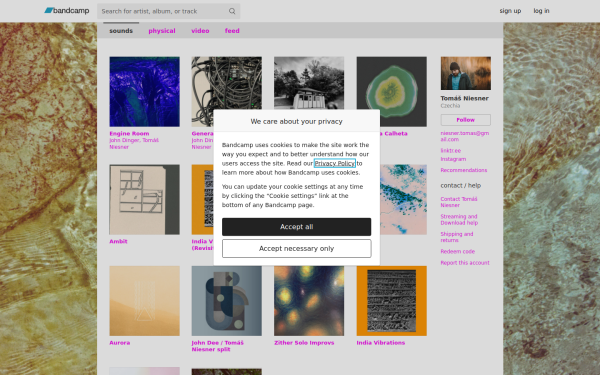600x375 pixels.
Task: Switch to the sounds tab
Action: click(x=121, y=31)
